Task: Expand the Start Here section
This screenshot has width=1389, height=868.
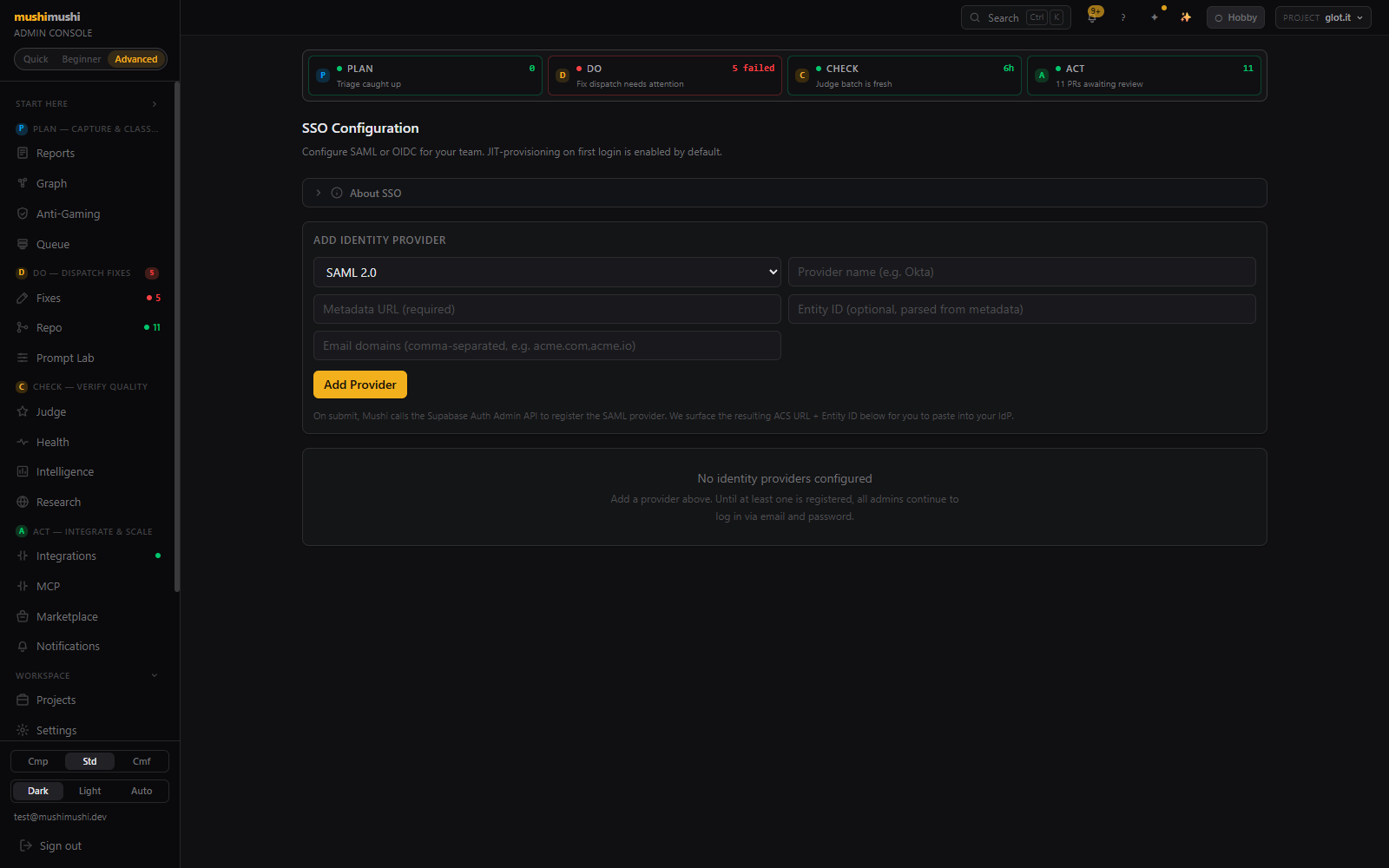Action: click(87, 103)
